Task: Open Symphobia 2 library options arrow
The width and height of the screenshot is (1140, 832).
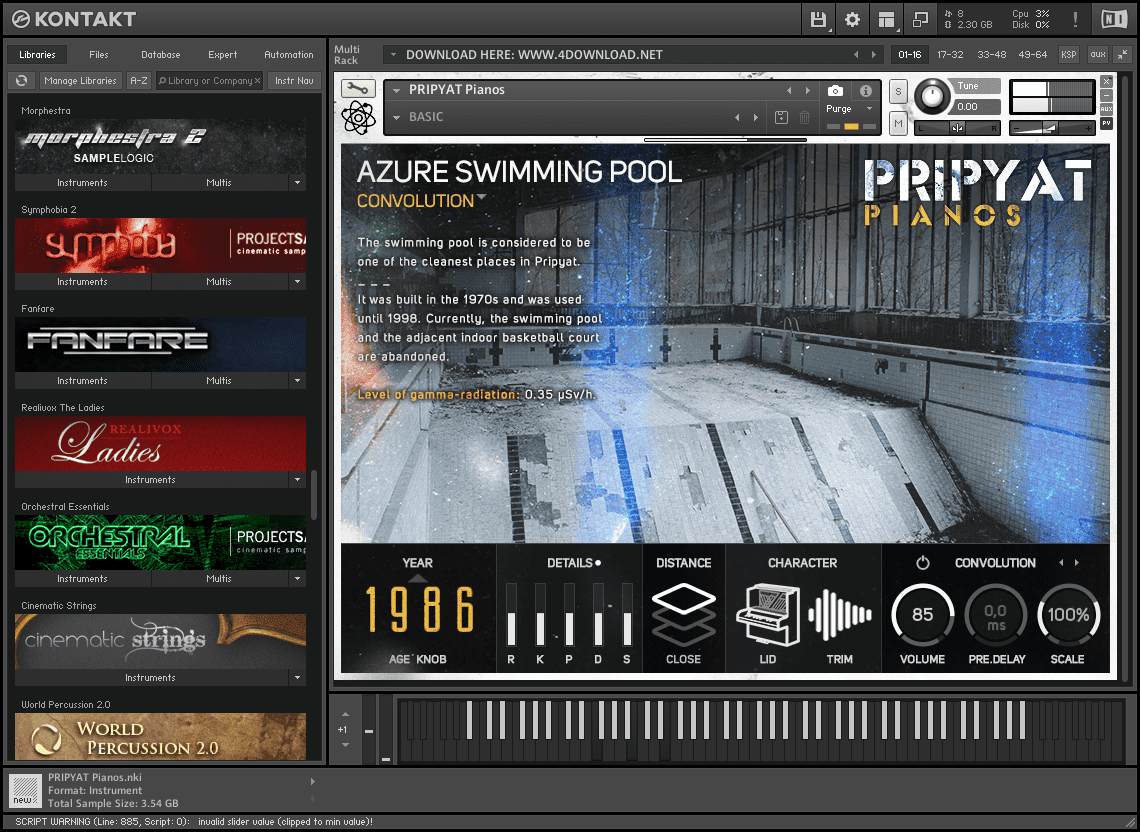Action: [x=297, y=281]
